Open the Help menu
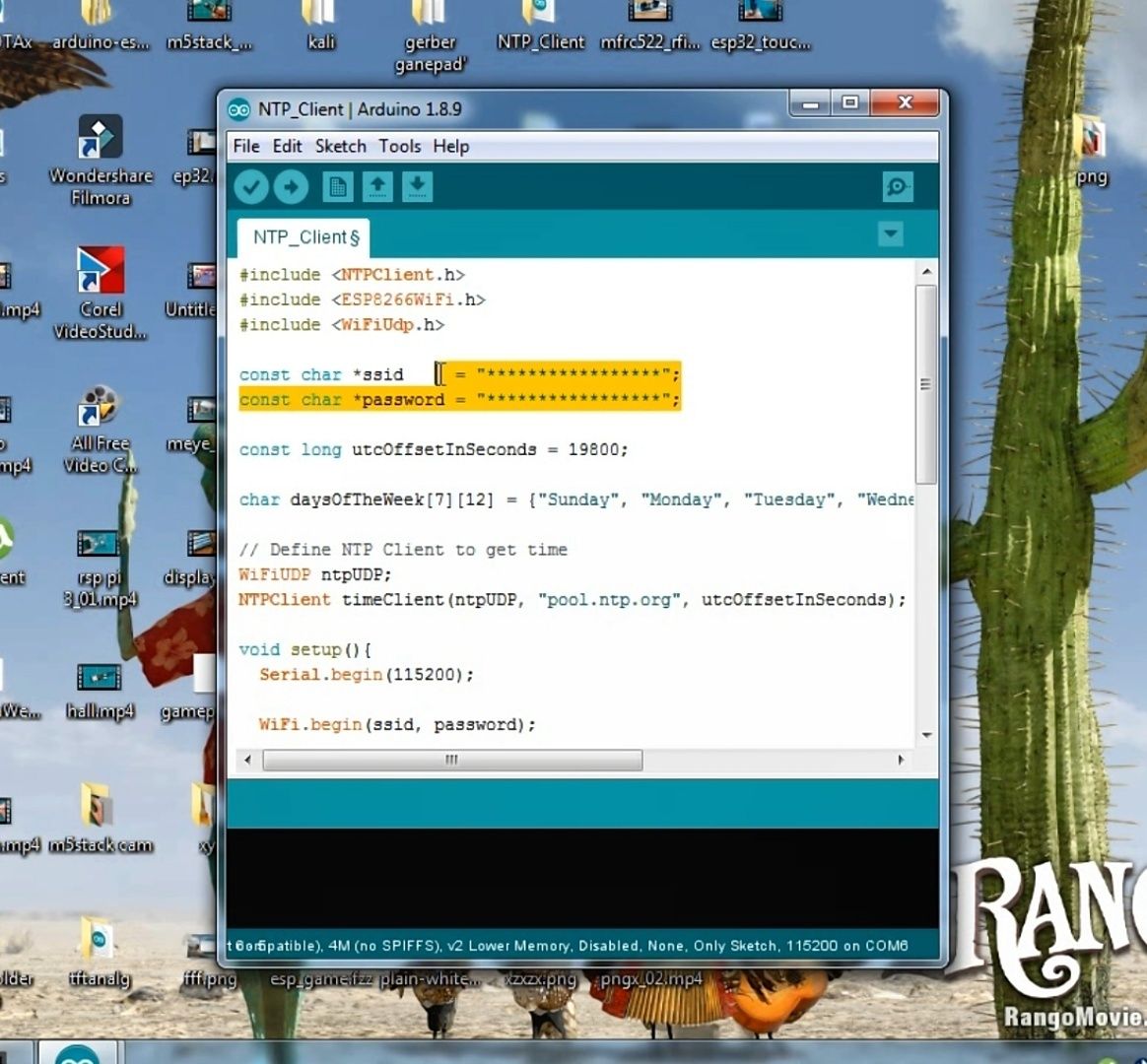Image resolution: width=1147 pixels, height=1064 pixels. click(x=451, y=146)
